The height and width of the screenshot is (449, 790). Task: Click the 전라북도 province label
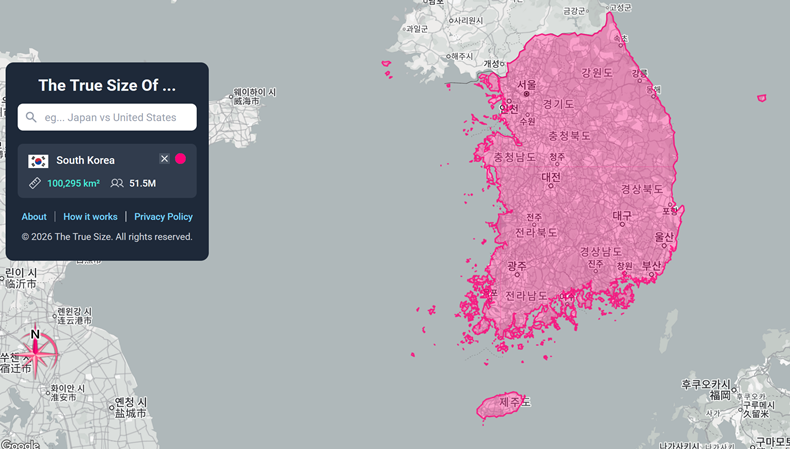536,232
